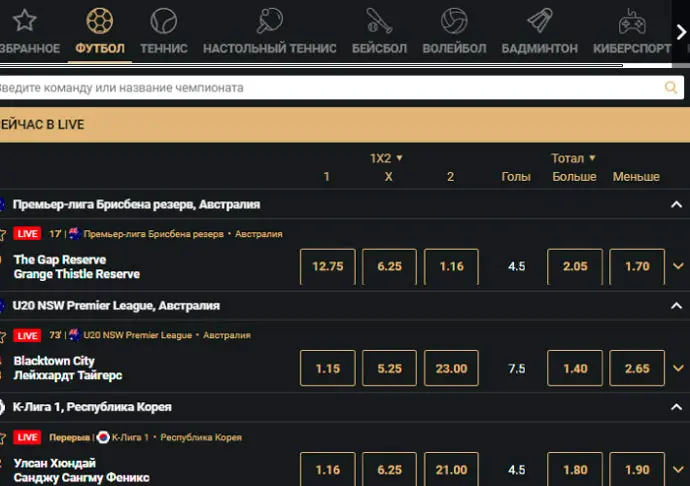Open the table tennis paddle icon
This screenshot has height=486, width=690.
point(269,21)
